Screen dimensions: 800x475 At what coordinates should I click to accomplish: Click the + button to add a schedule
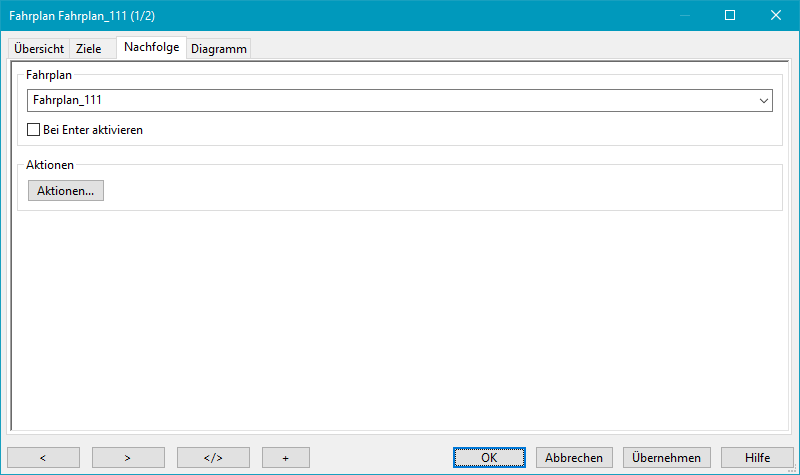point(285,457)
